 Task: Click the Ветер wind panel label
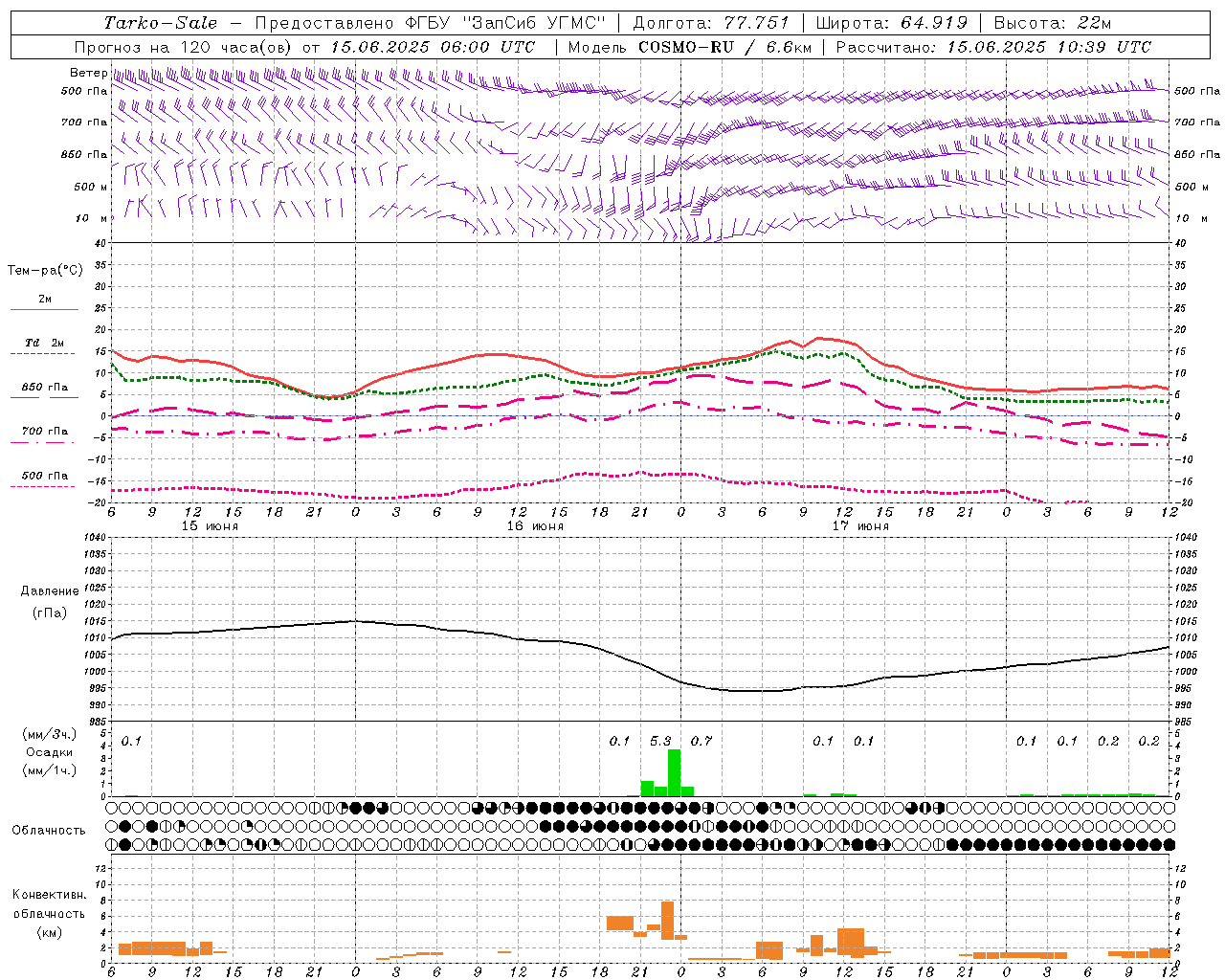[x=88, y=73]
